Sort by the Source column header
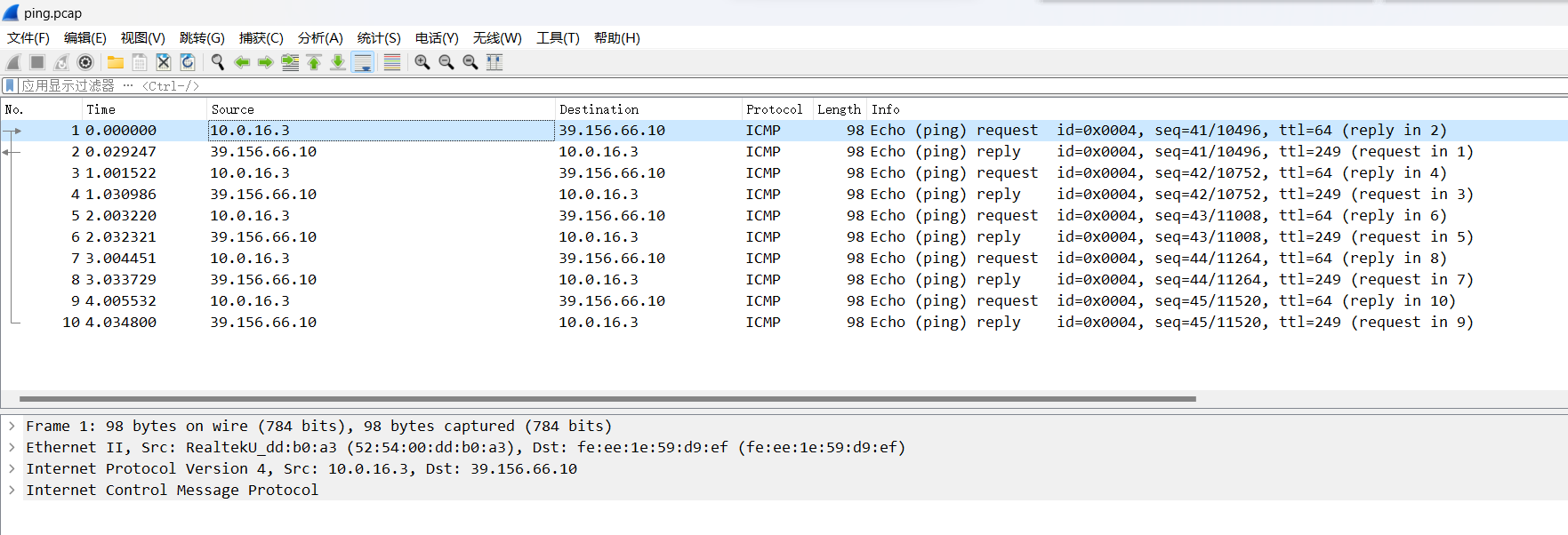 coord(382,109)
